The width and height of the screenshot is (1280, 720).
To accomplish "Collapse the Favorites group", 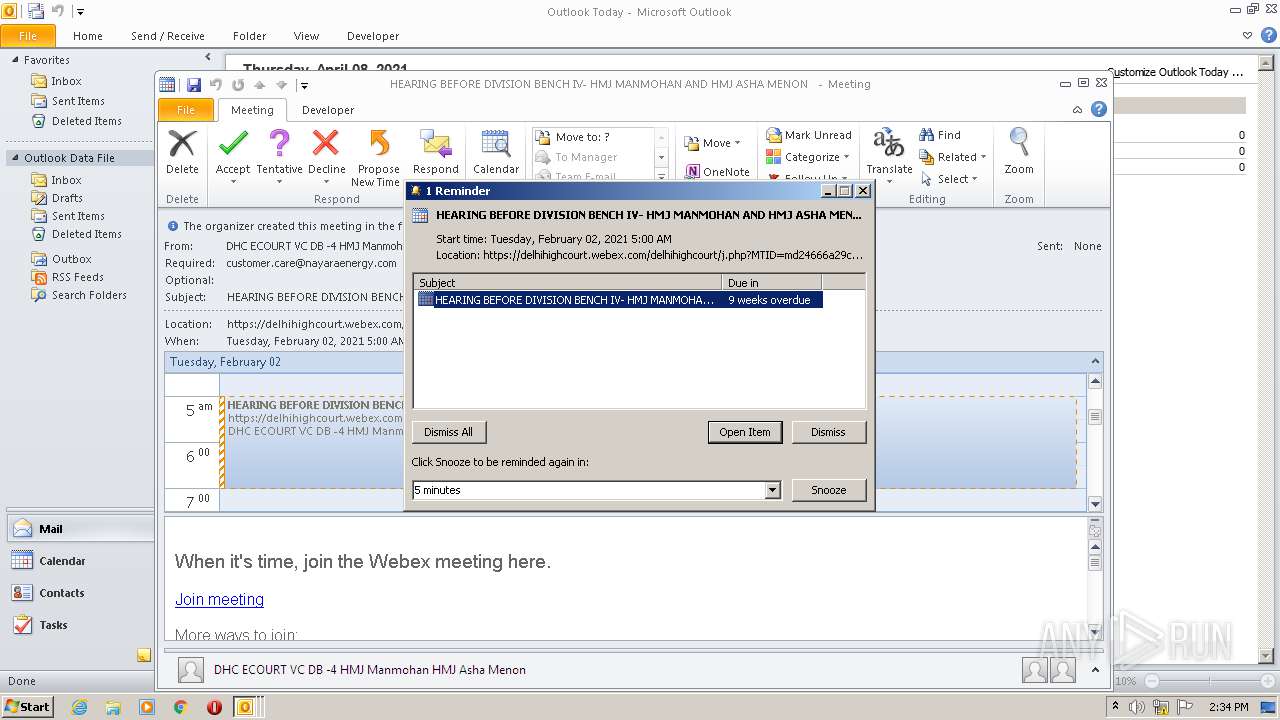I will [x=15, y=60].
